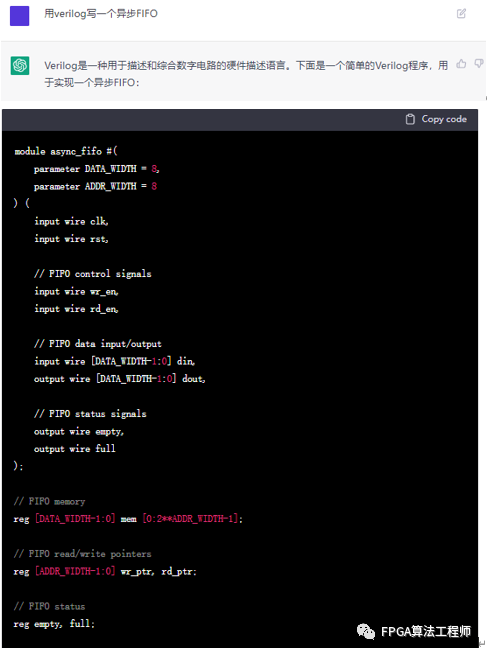Click the FPGA算法工程师 watermark text
Image resolution: width=487 pixels, height=654 pixels.
pos(426,631)
